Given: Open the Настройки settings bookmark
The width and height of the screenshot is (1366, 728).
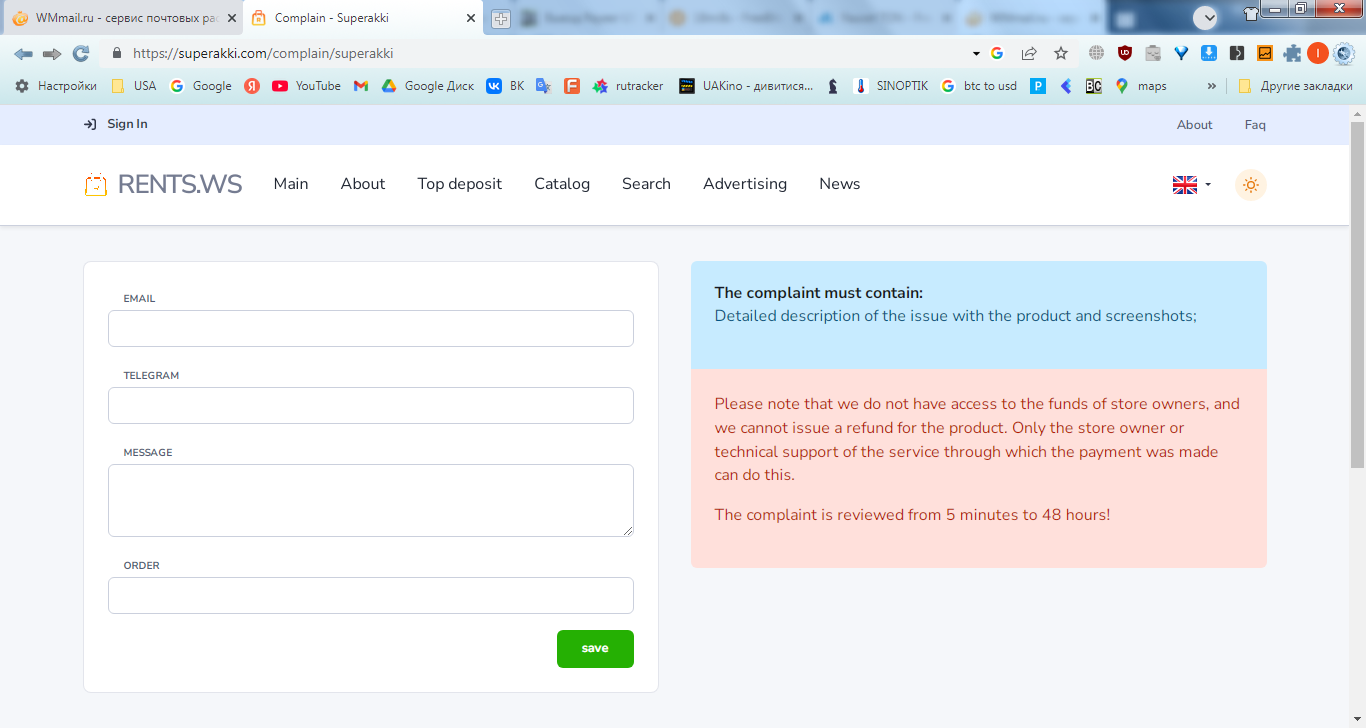Looking at the screenshot, I should click(56, 86).
